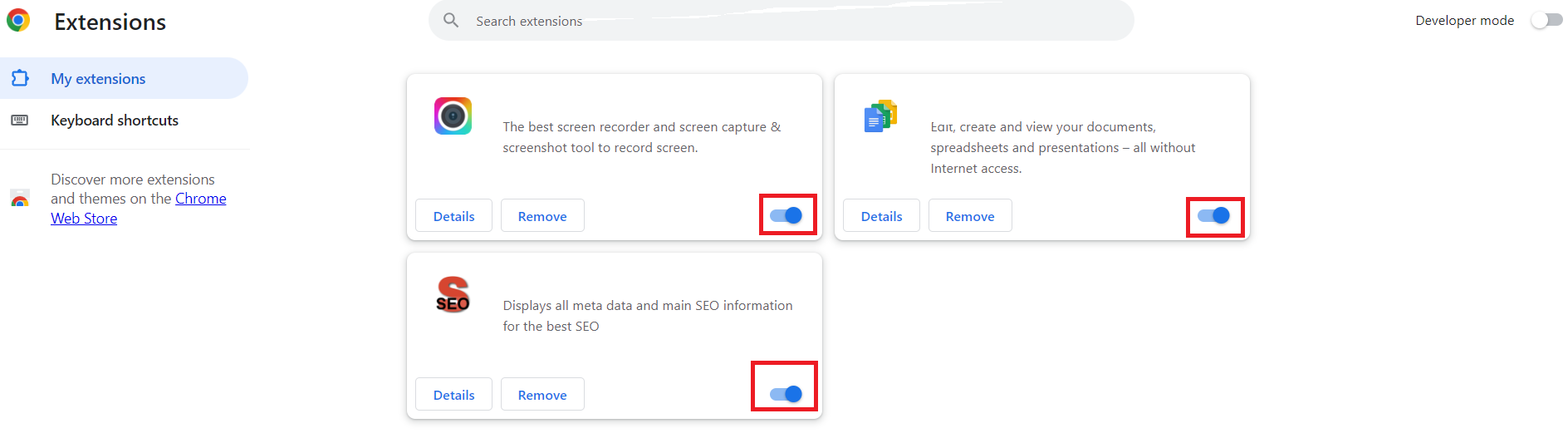Click the Chrome logo beside Extensions title

(18, 20)
